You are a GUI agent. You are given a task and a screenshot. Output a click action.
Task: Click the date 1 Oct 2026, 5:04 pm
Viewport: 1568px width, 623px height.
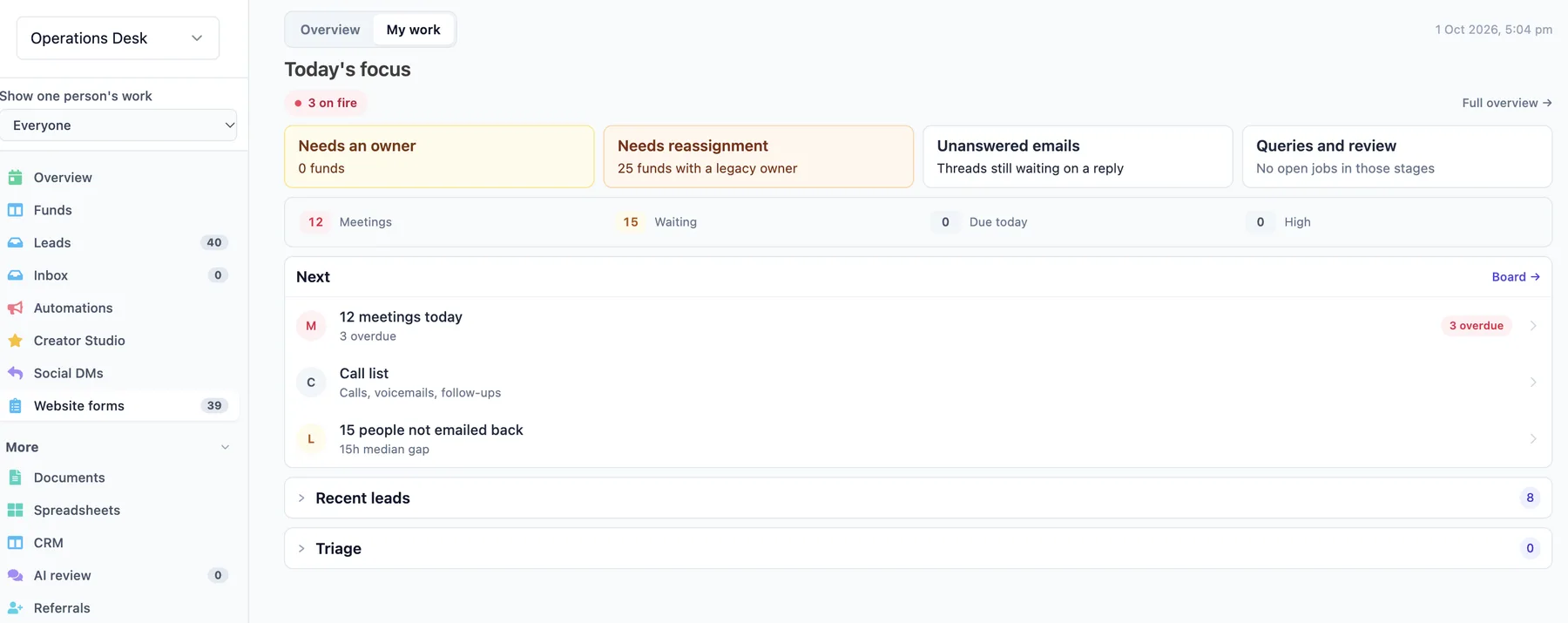1494,30
